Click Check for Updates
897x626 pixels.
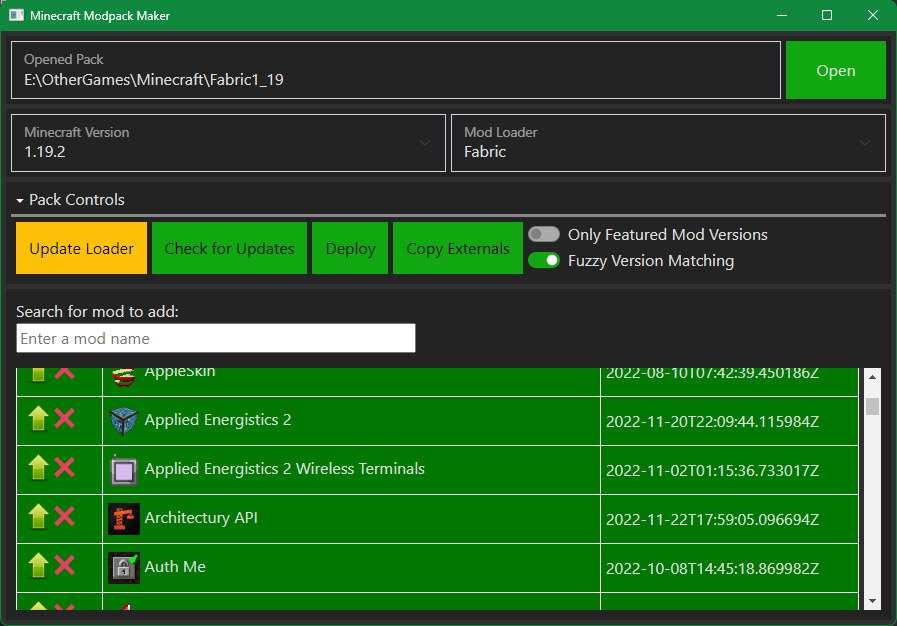229,248
